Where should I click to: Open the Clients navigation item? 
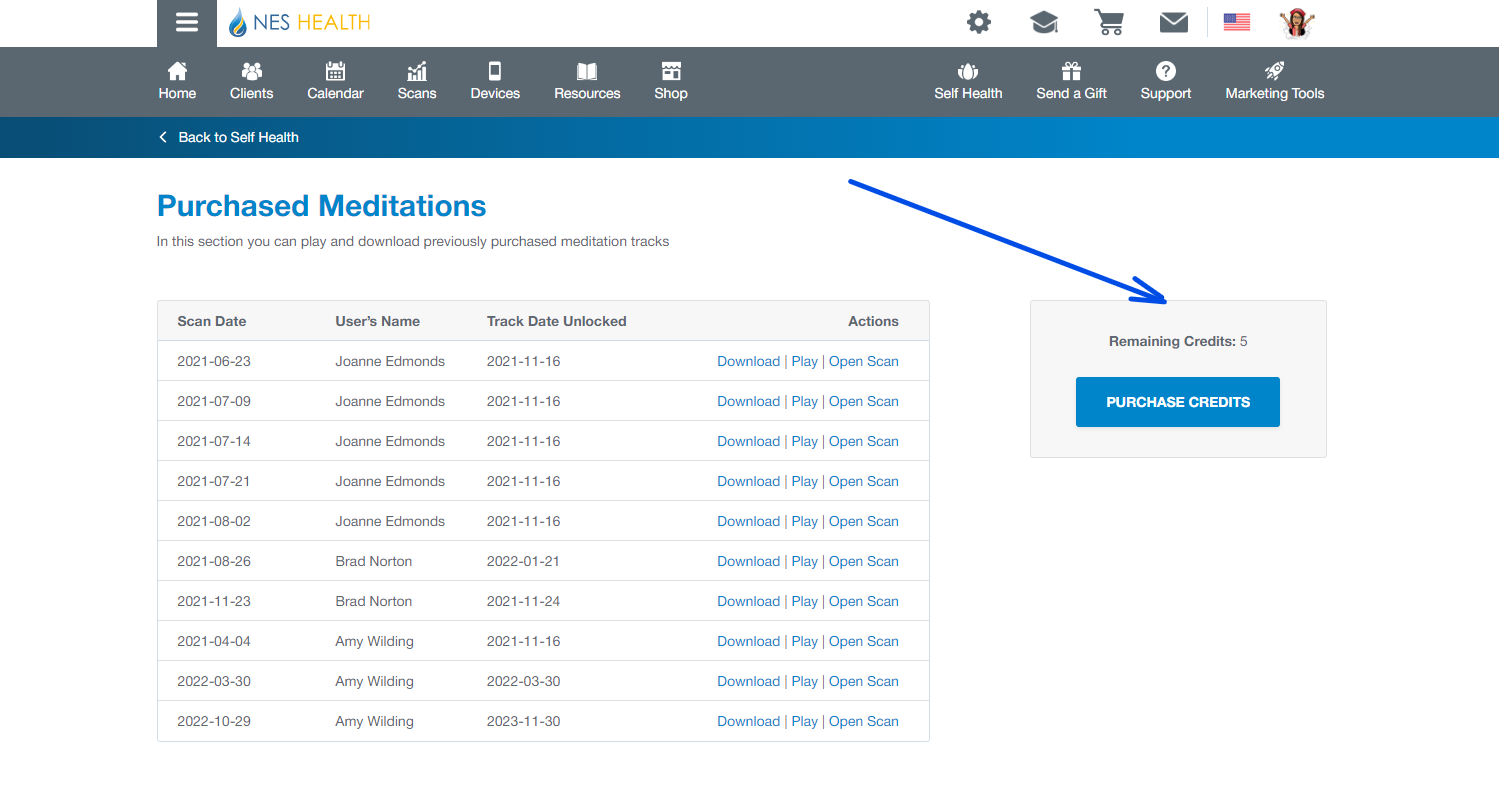[251, 81]
